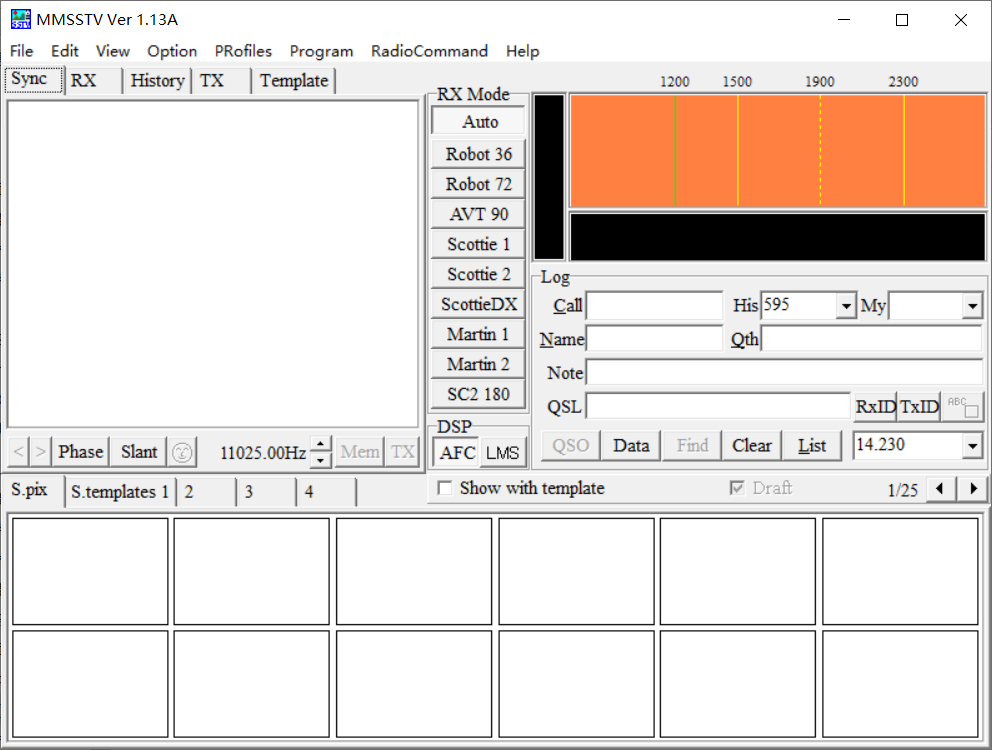The height and width of the screenshot is (750, 992).
Task: Decrease the 11025.00Hz clock value
Action: [x=321, y=460]
